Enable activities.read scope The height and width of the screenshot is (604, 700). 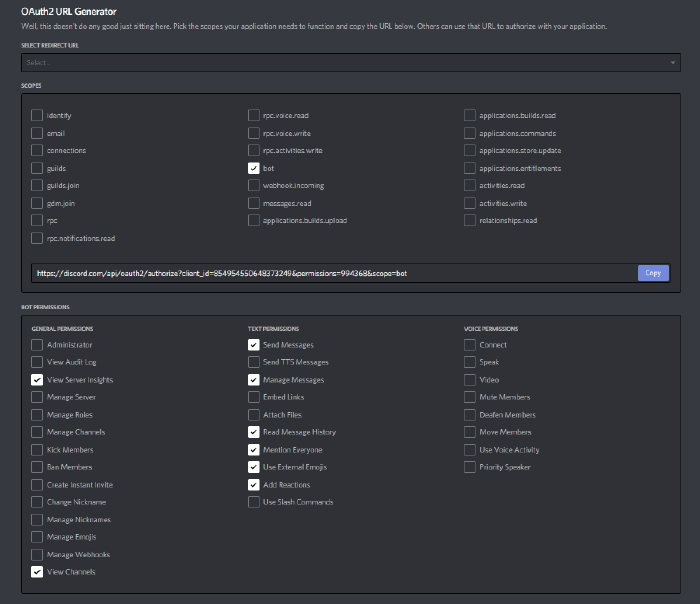coord(470,185)
